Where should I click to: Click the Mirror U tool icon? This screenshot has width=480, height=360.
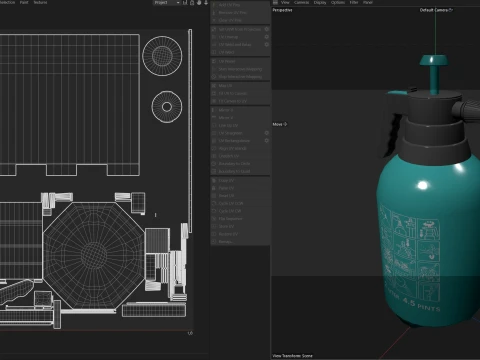click(x=214, y=110)
